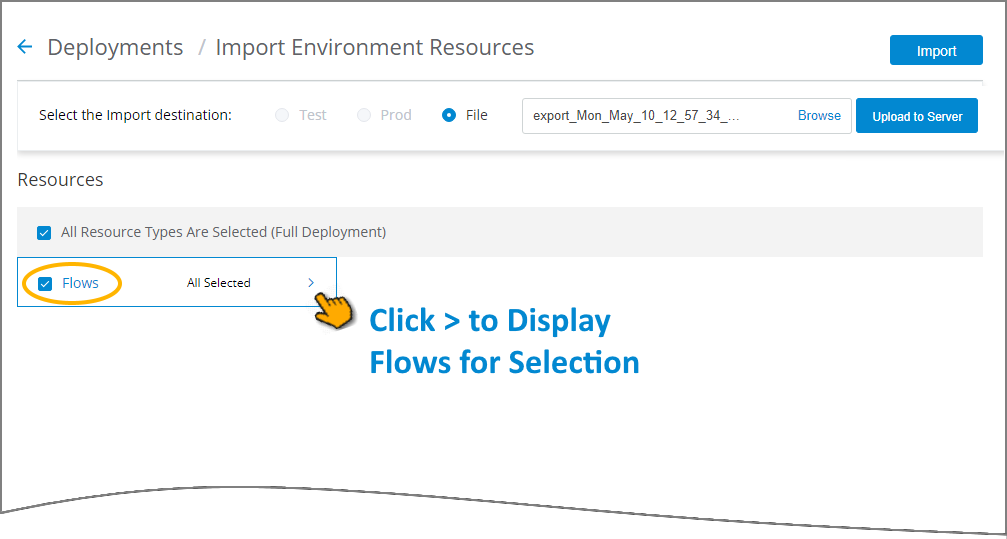
Task: Expand Flows with the chevron arrow
Action: pyautogui.click(x=311, y=283)
